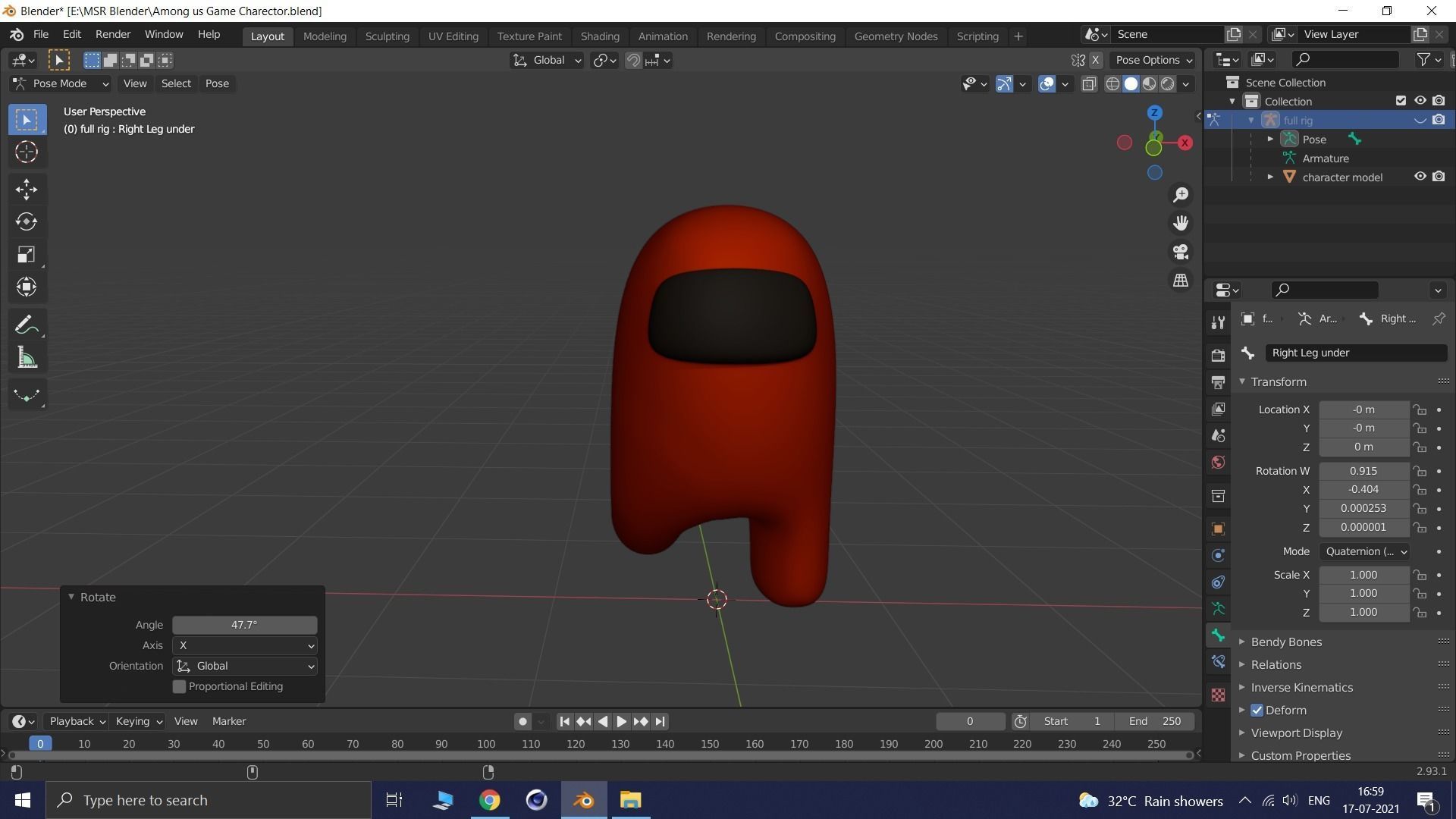This screenshot has height=819, width=1456.
Task: Toggle auto keying record button
Action: [x=522, y=722]
